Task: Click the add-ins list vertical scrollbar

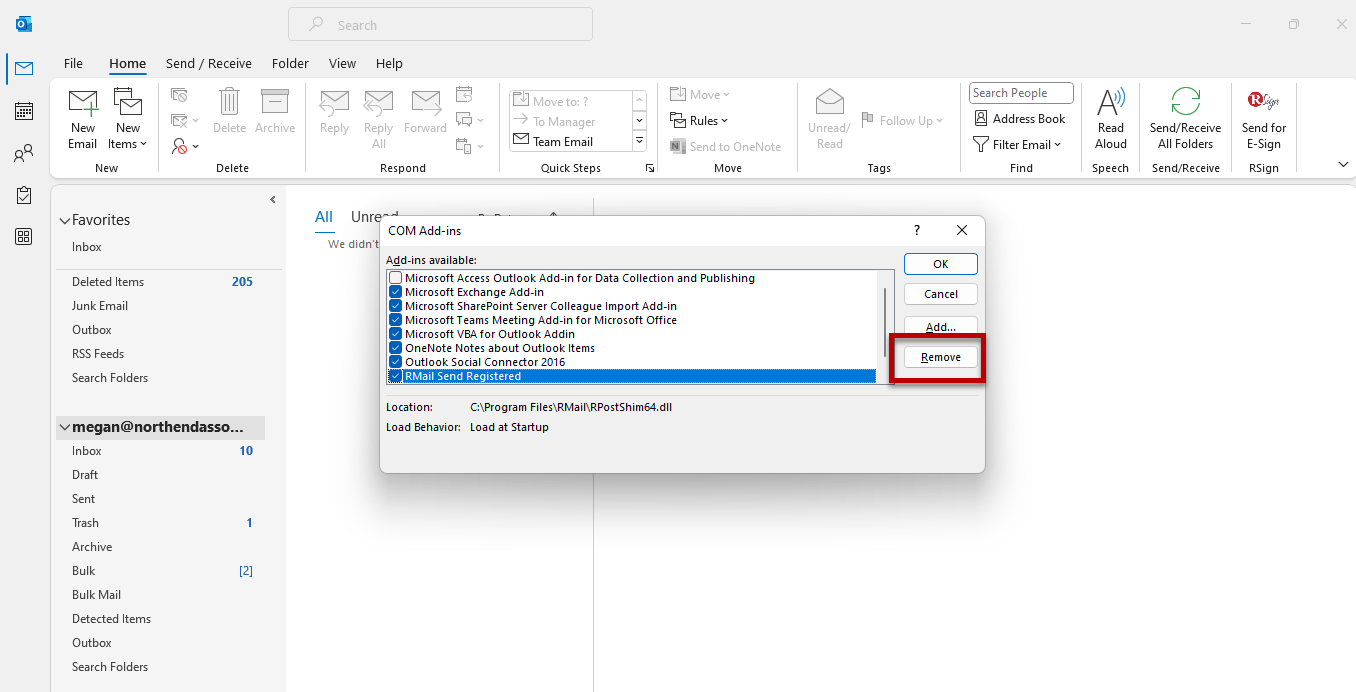Action: pyautogui.click(x=884, y=320)
